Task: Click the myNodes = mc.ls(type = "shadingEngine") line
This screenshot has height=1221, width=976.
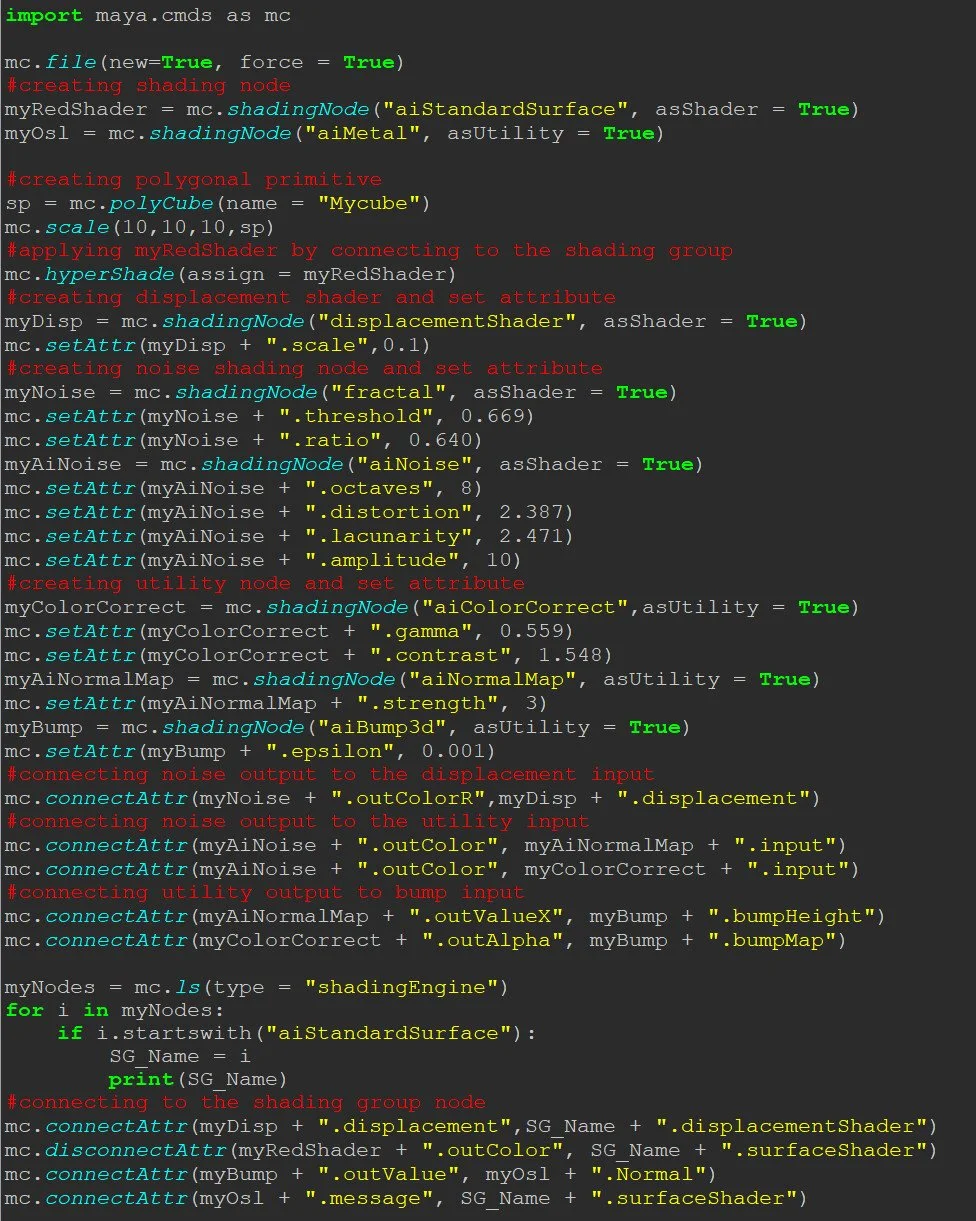Action: (x=257, y=988)
